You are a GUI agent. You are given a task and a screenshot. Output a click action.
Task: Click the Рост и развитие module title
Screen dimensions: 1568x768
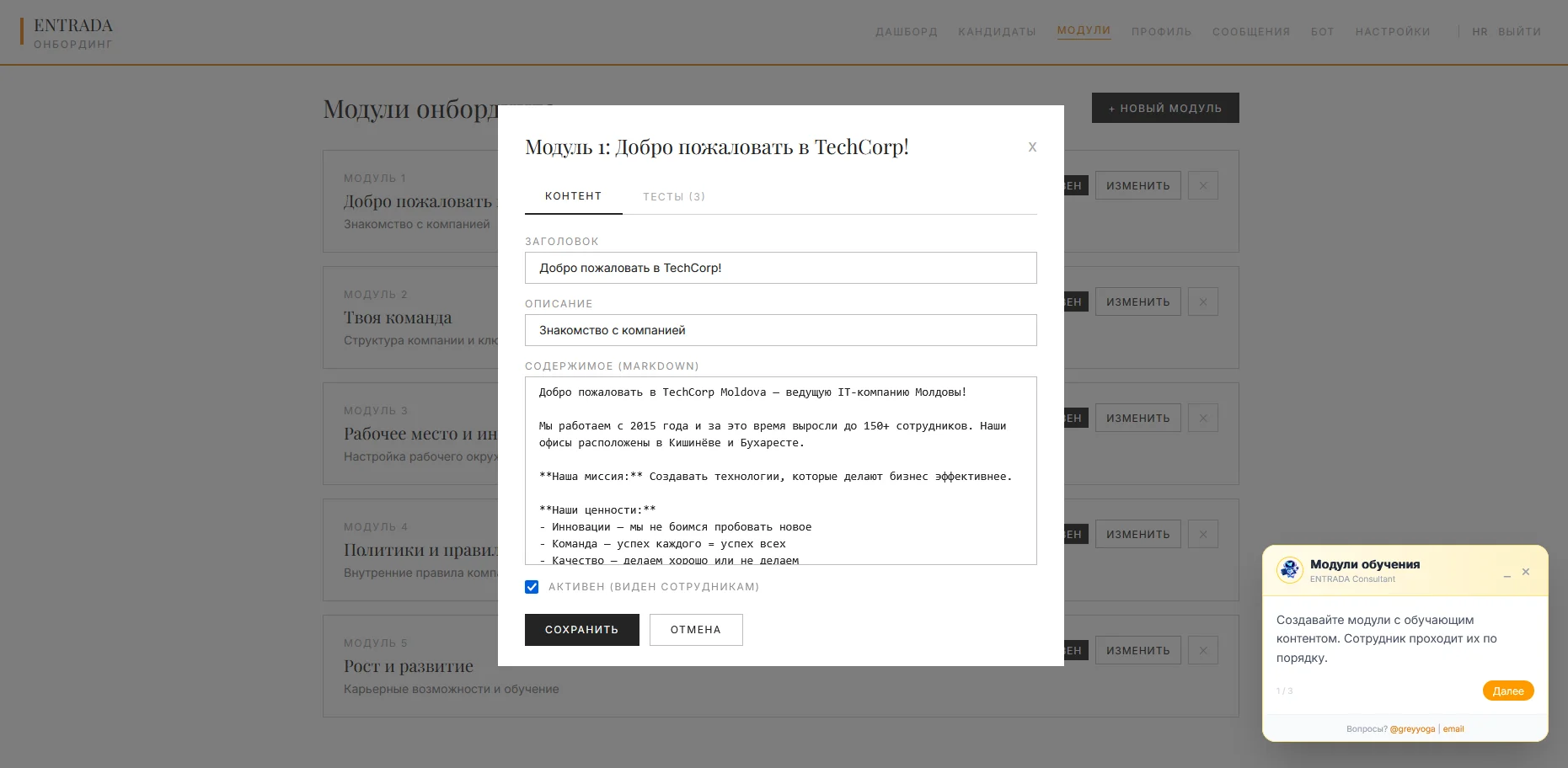[409, 666]
